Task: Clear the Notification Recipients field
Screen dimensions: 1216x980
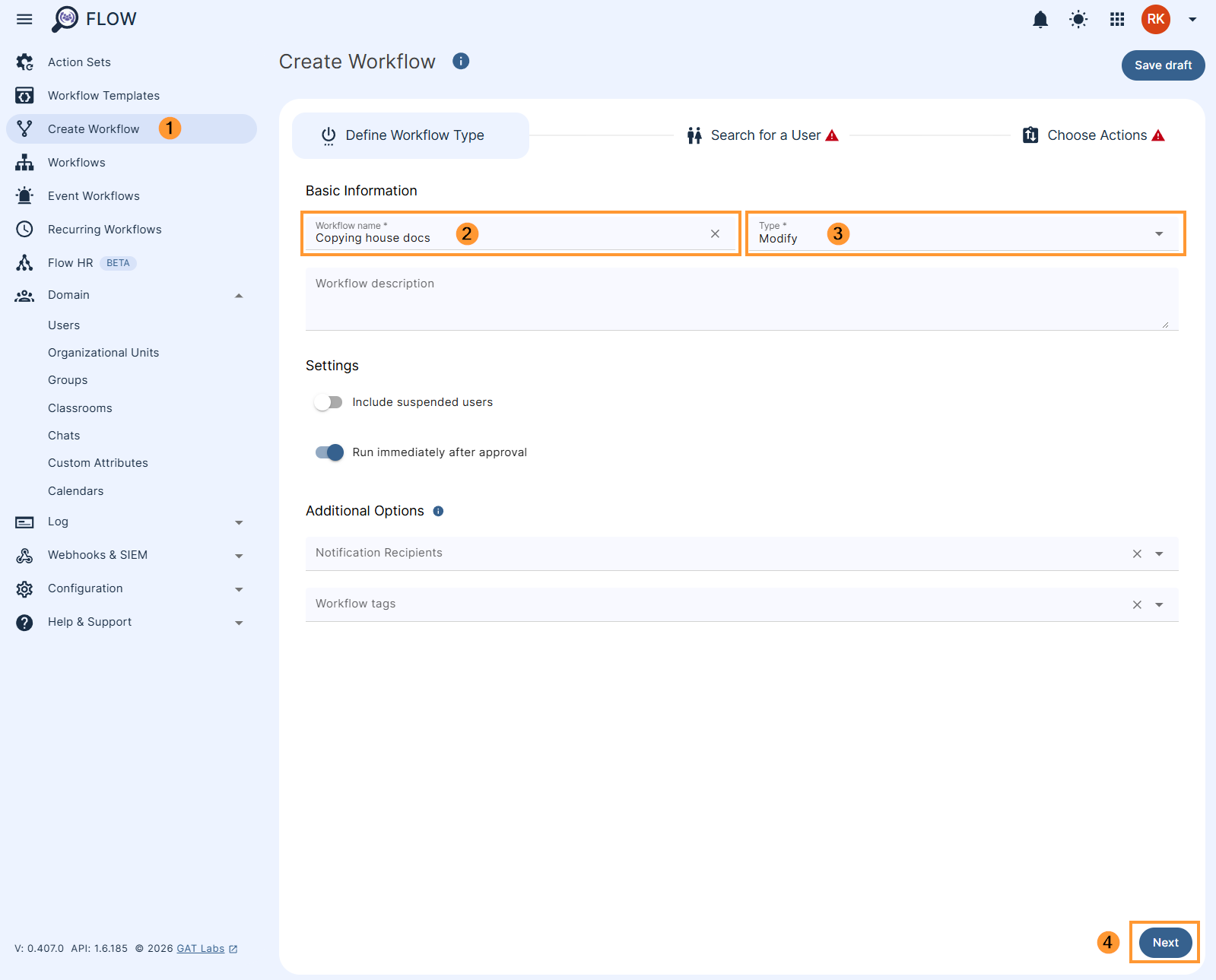Action: [1137, 554]
